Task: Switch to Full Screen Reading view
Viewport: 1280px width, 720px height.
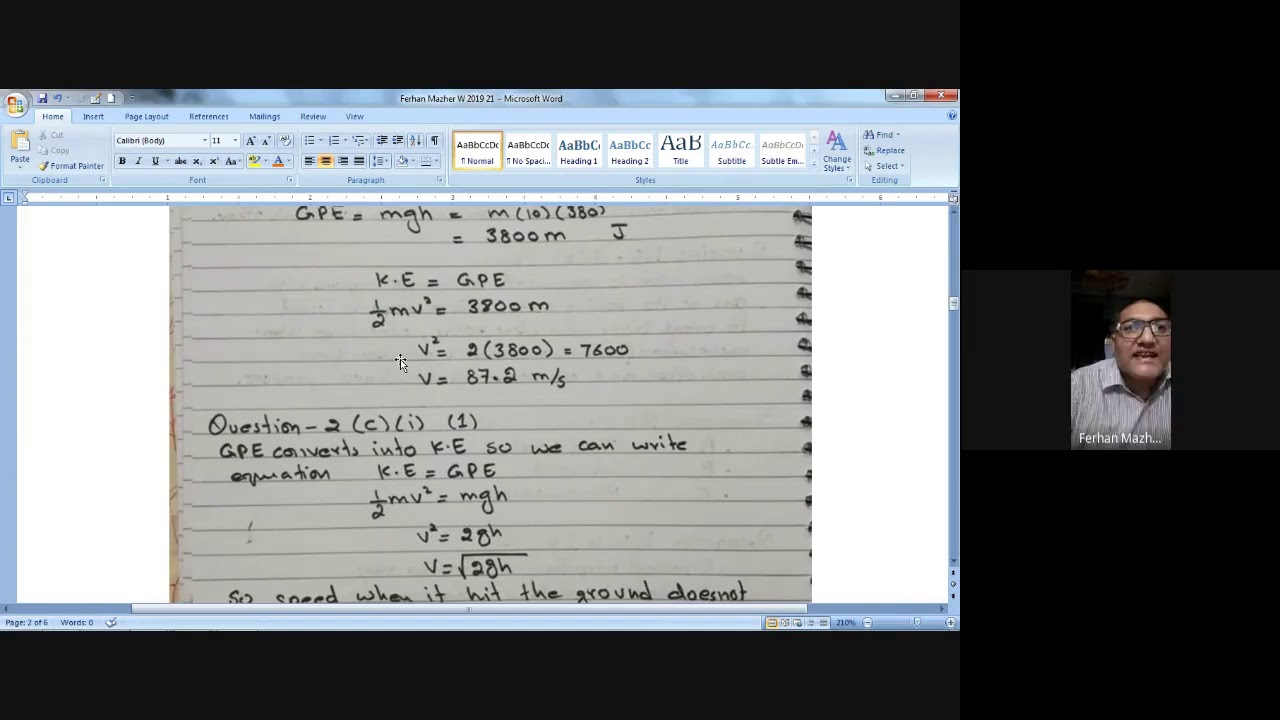Action: [785, 623]
